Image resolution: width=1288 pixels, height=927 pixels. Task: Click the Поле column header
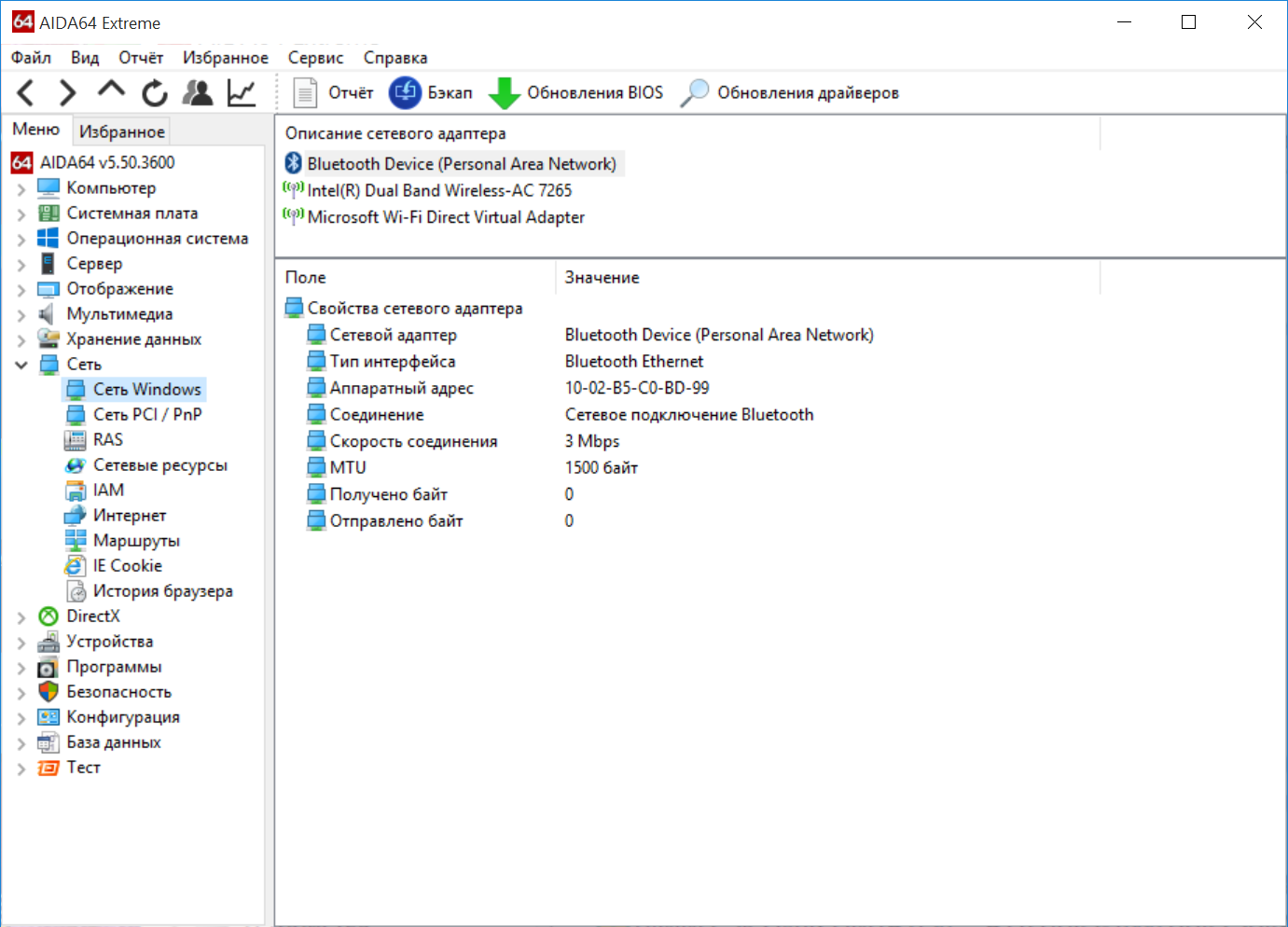click(415, 277)
